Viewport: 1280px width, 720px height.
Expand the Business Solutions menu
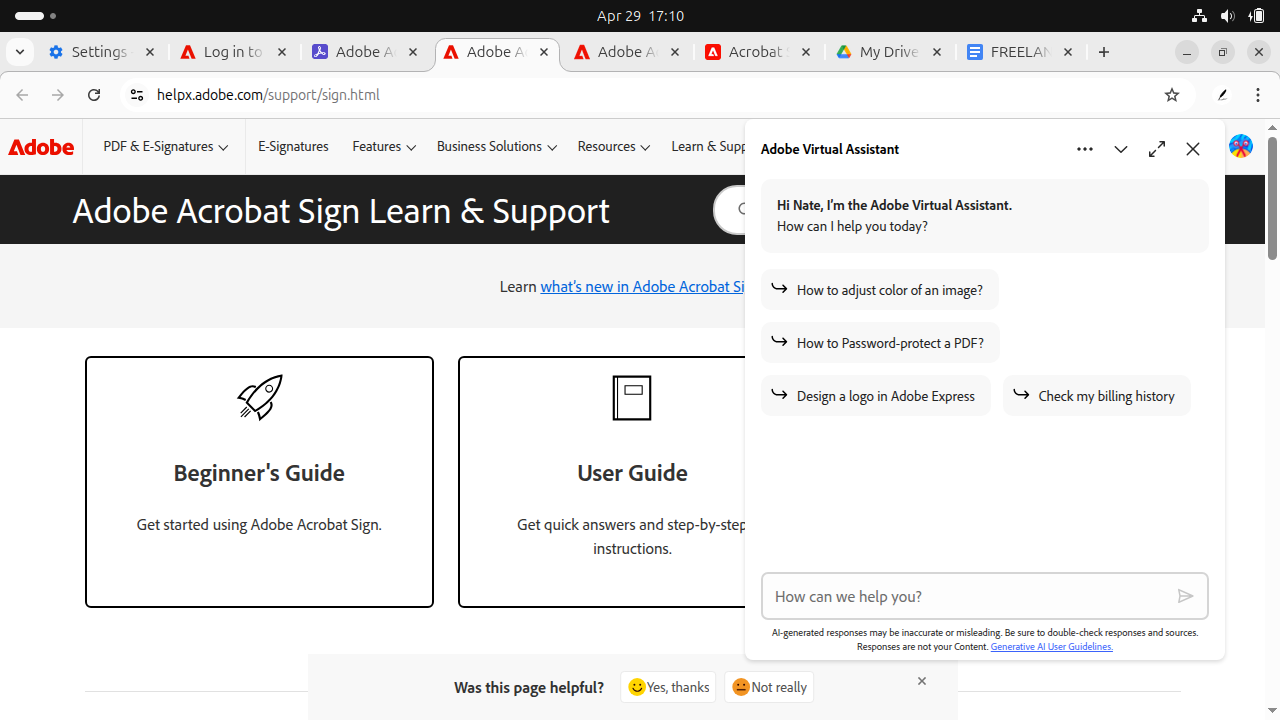(x=497, y=146)
